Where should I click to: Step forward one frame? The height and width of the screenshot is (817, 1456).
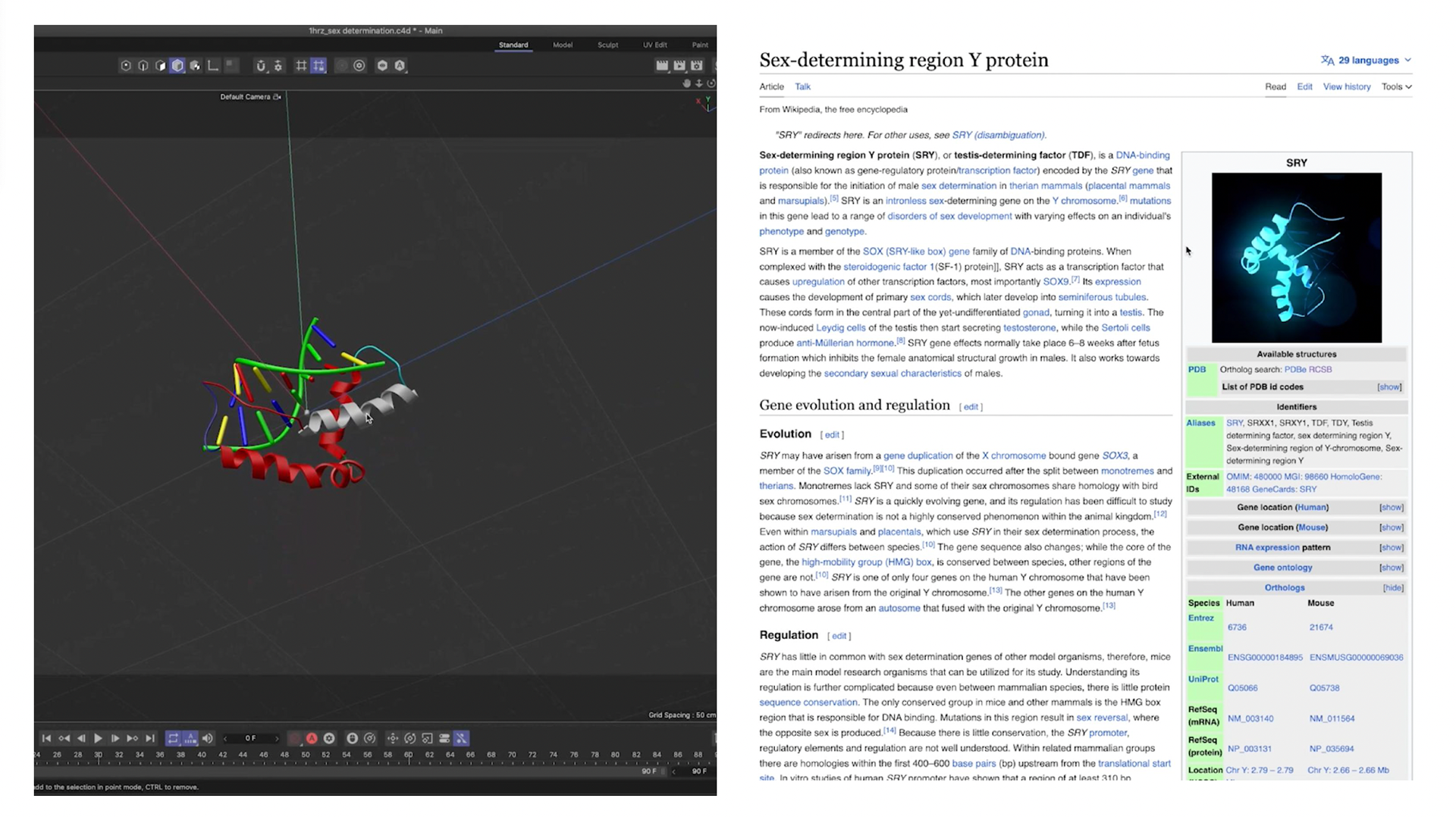pyautogui.click(x=115, y=738)
